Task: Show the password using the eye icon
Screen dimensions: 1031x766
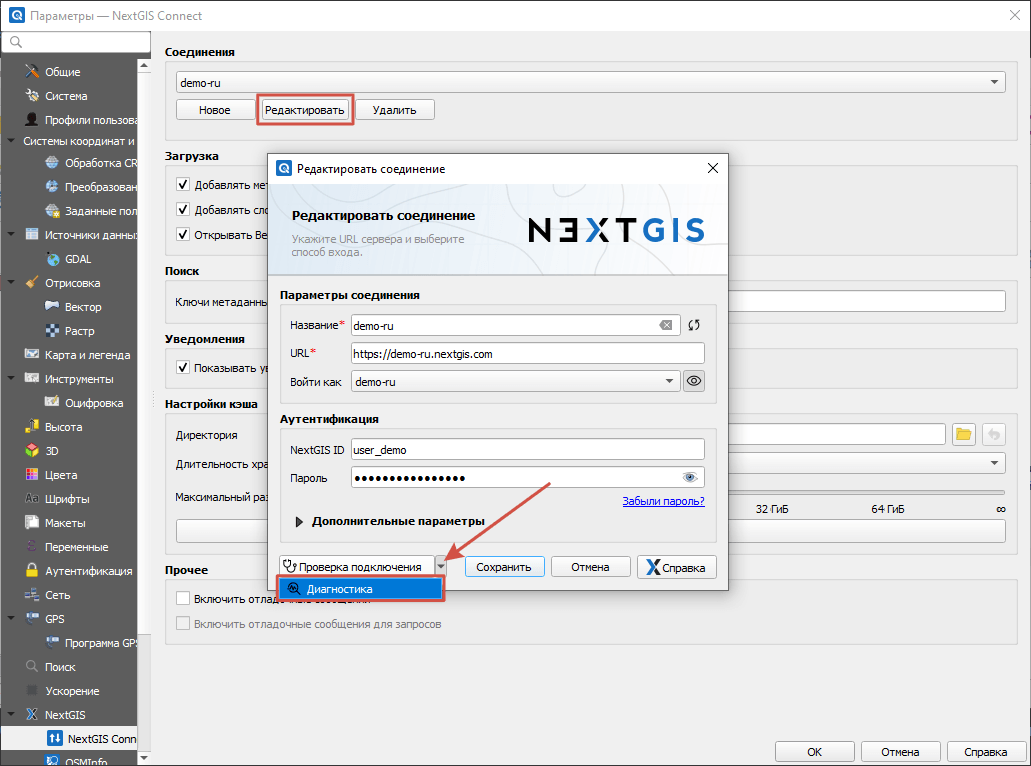Action: [x=690, y=477]
